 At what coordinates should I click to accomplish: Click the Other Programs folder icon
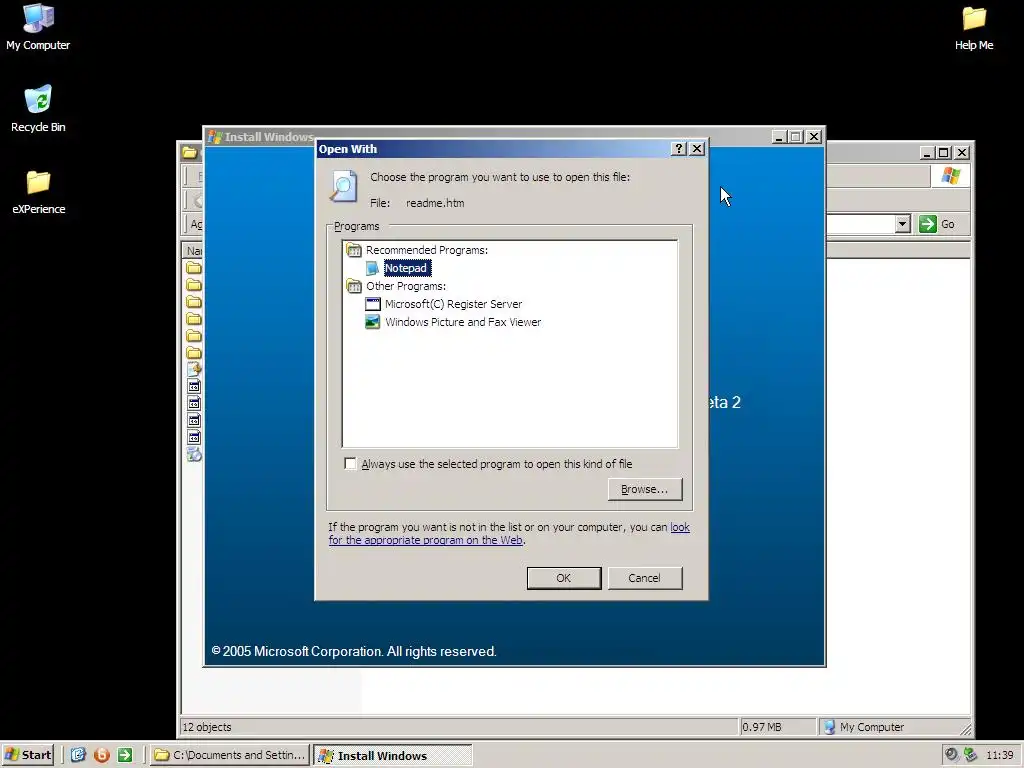[354, 286]
